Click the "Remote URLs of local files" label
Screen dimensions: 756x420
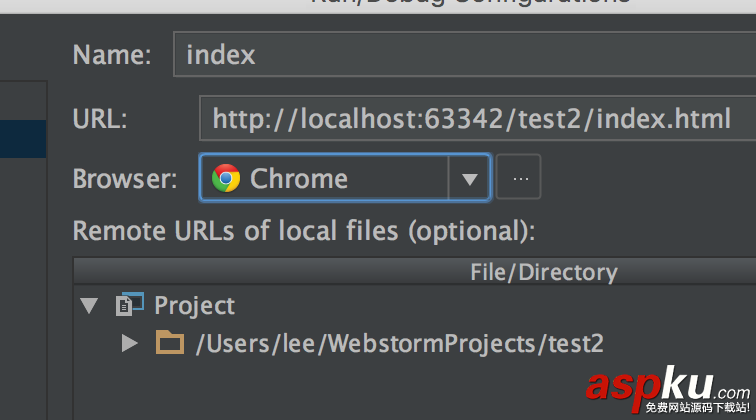pyautogui.click(x=304, y=231)
